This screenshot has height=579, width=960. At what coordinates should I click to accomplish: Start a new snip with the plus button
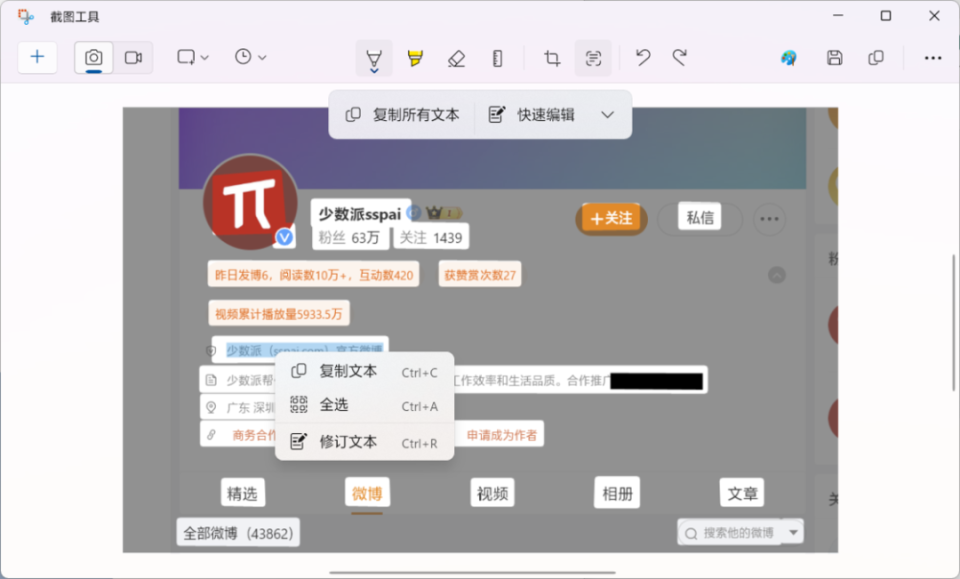tap(37, 57)
